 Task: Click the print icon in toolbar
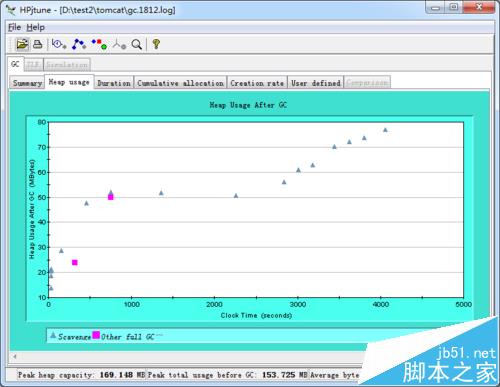click(38, 44)
